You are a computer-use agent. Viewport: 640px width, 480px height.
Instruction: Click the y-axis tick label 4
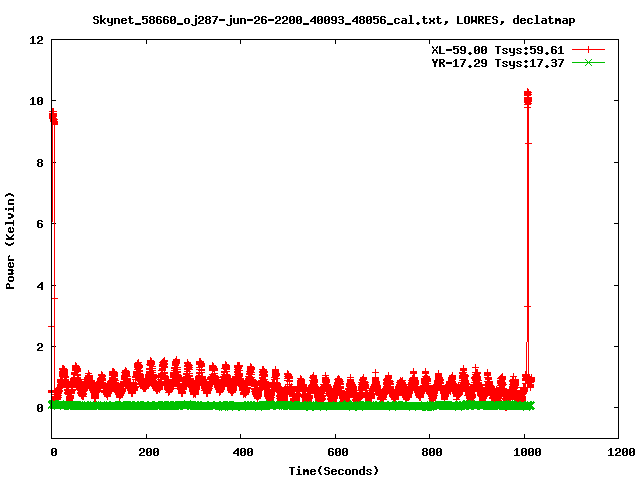[40, 286]
